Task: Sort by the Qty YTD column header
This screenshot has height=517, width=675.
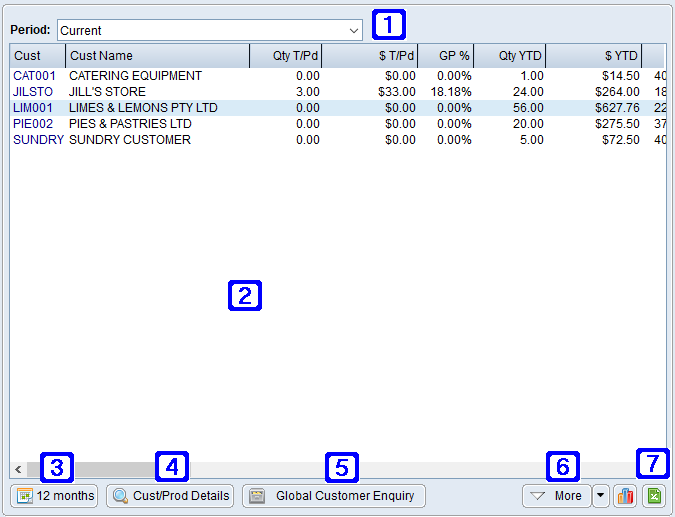Action: coord(510,56)
